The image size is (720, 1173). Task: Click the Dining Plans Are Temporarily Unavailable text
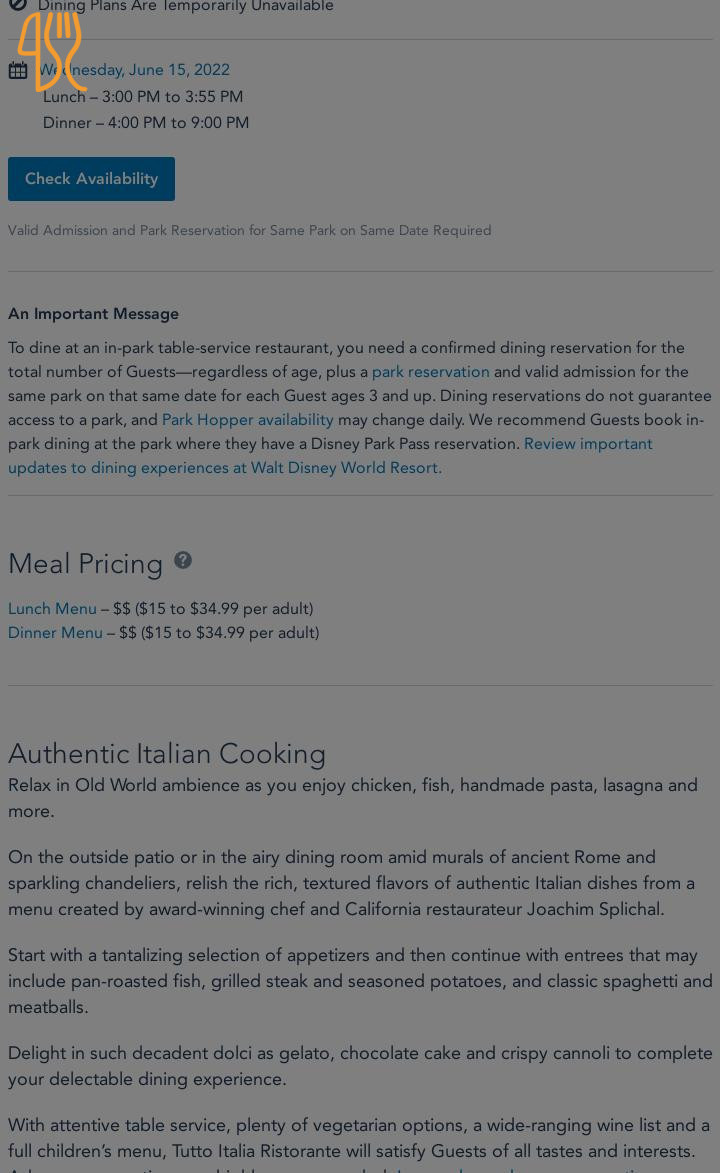point(186,7)
